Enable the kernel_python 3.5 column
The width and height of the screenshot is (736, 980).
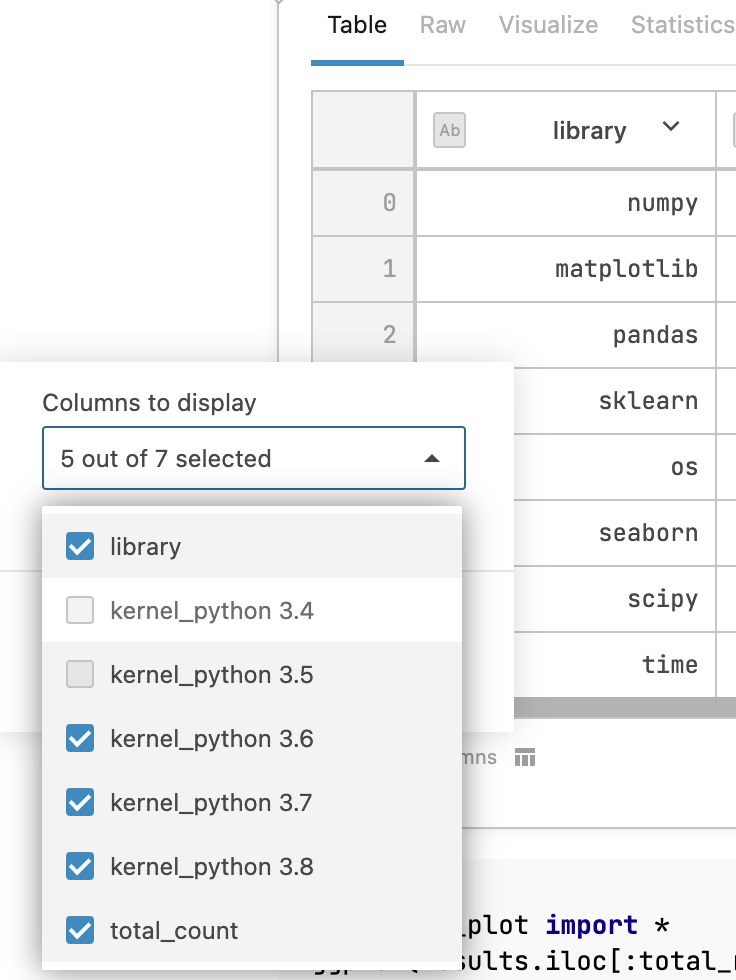pos(79,674)
